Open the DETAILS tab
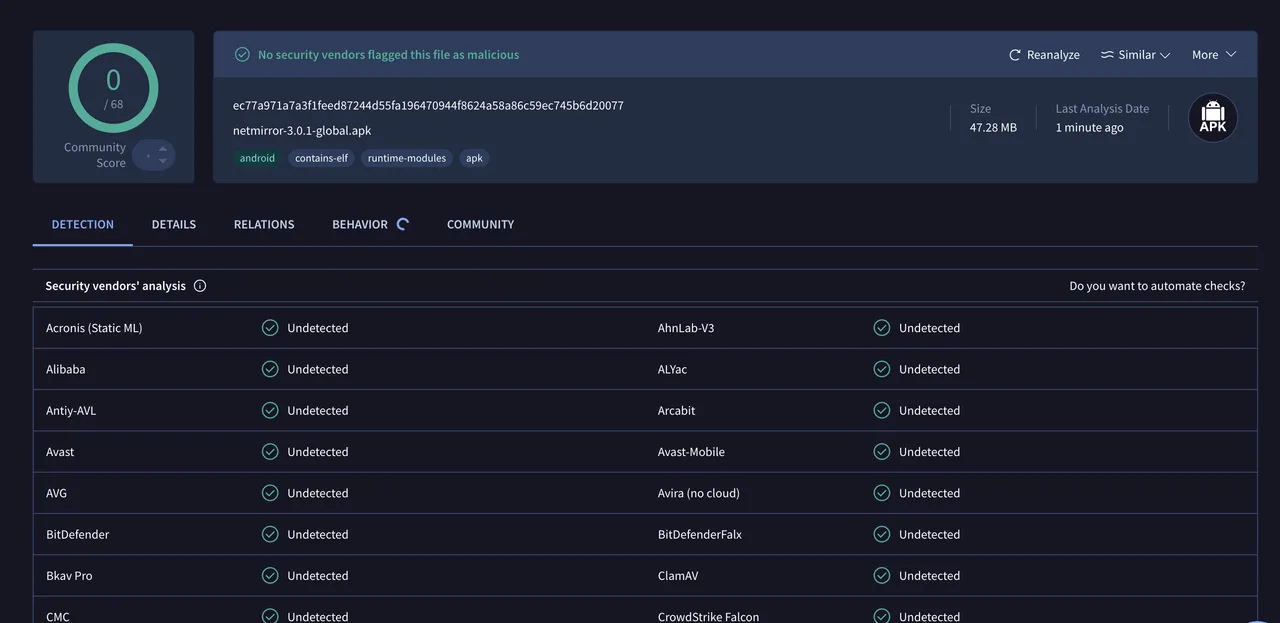This screenshot has height=623, width=1280. click(x=174, y=224)
